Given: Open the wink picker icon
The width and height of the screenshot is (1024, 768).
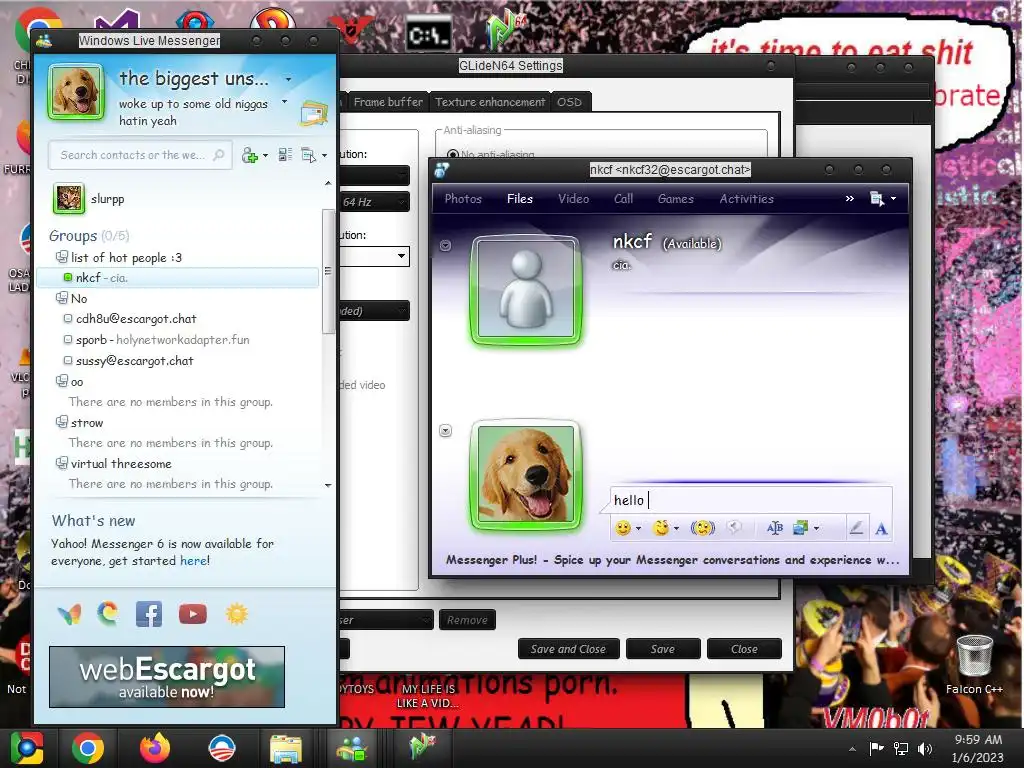Looking at the screenshot, I should click(x=661, y=528).
